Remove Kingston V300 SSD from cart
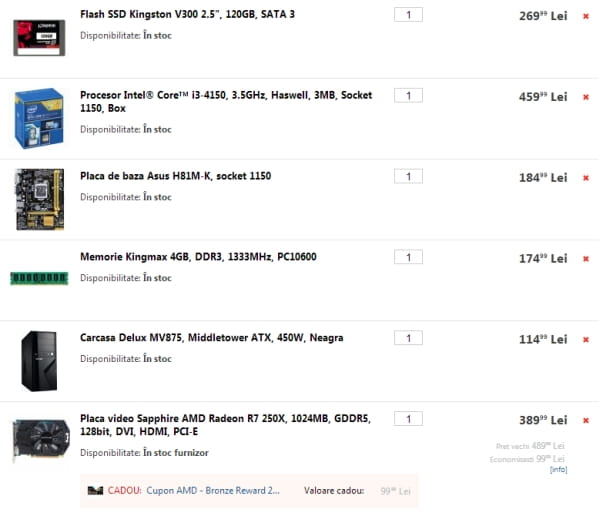This screenshot has width=600, height=516. point(585,16)
